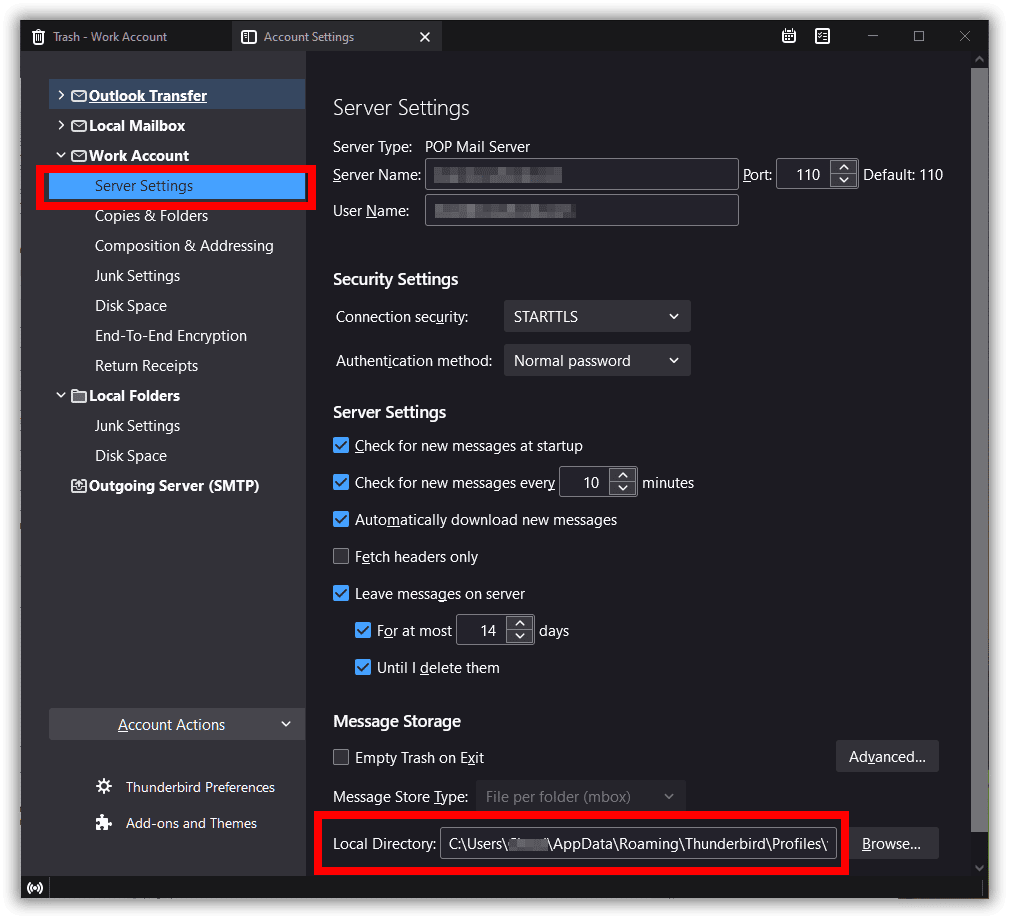
Task: Click Browse... for Local Directory
Action: pyautogui.click(x=890, y=844)
